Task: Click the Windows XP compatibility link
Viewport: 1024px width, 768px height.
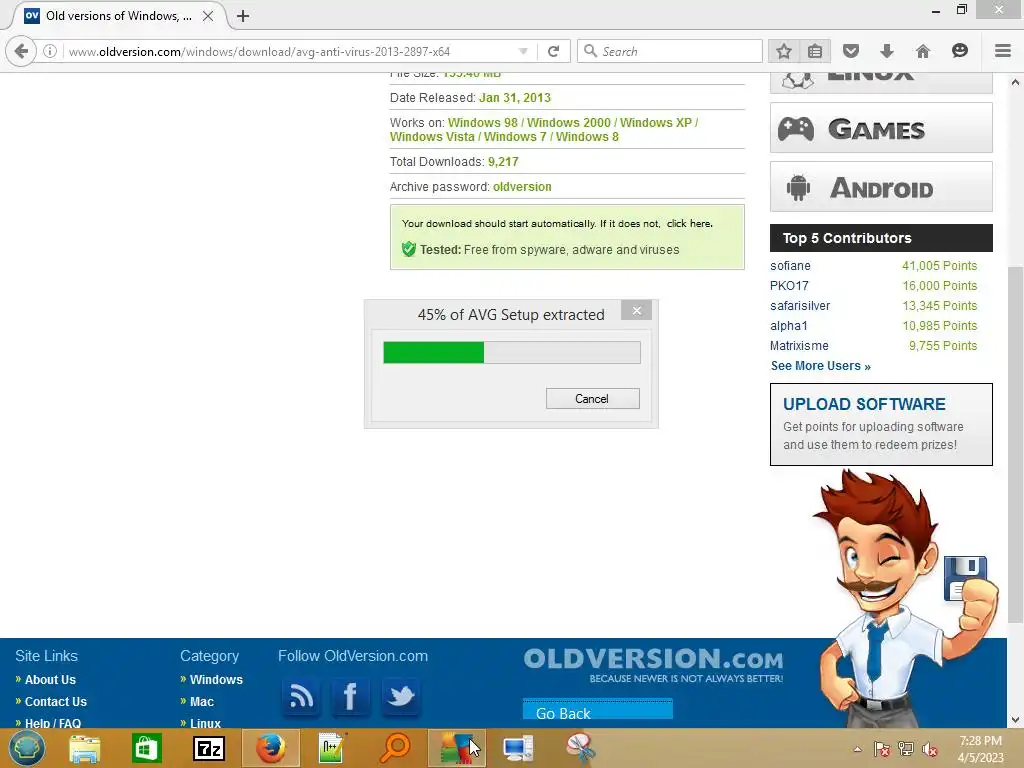Action: point(656,123)
